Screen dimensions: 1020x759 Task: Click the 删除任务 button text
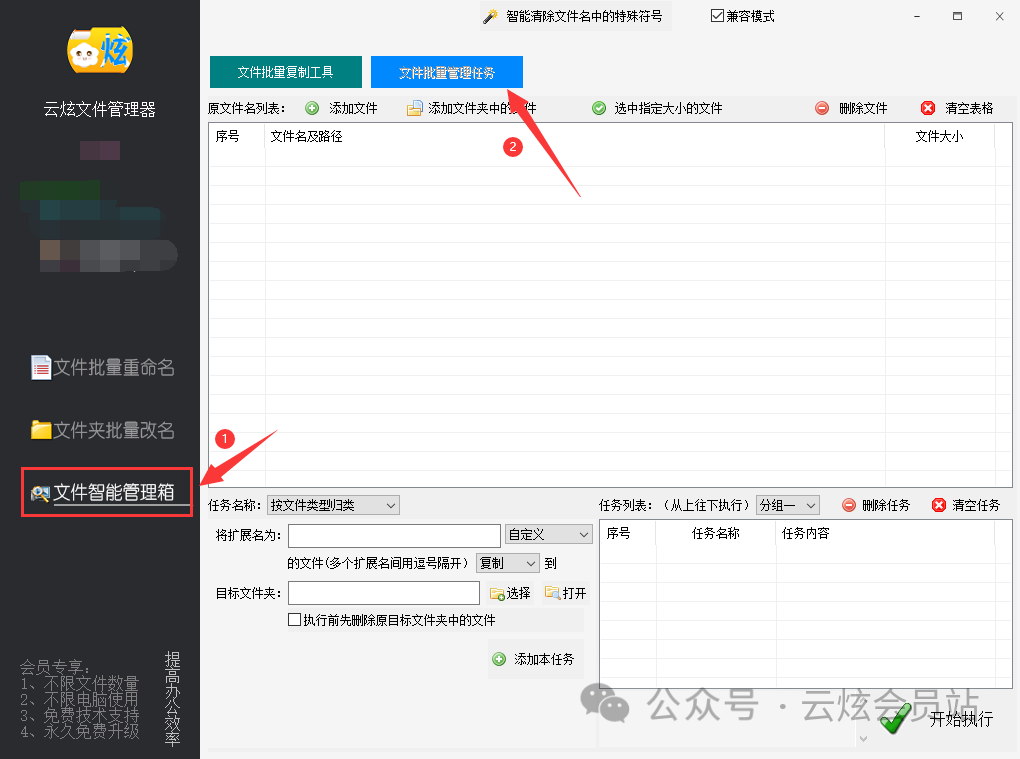(x=886, y=505)
